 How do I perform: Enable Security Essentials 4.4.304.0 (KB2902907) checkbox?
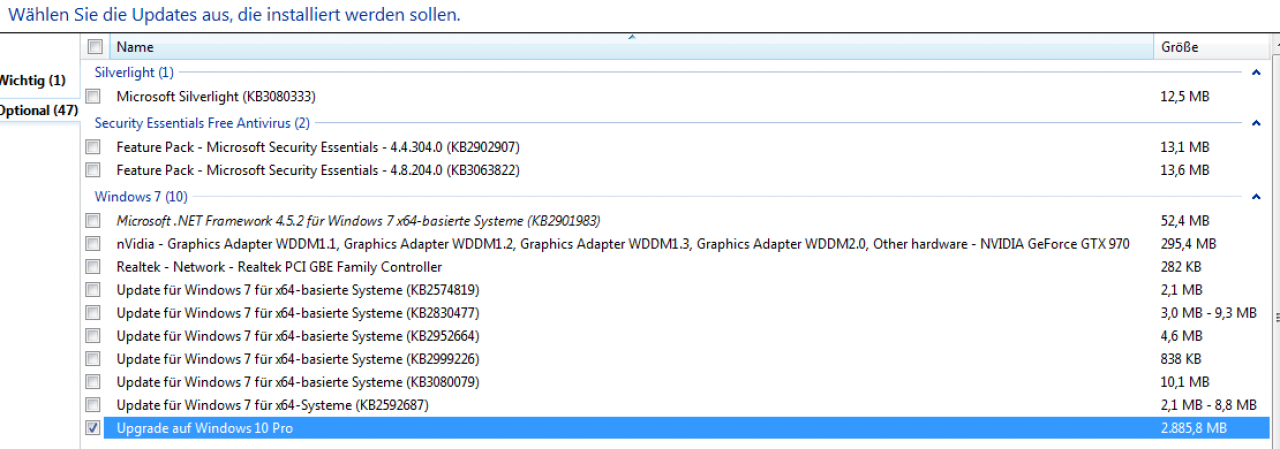(93, 147)
